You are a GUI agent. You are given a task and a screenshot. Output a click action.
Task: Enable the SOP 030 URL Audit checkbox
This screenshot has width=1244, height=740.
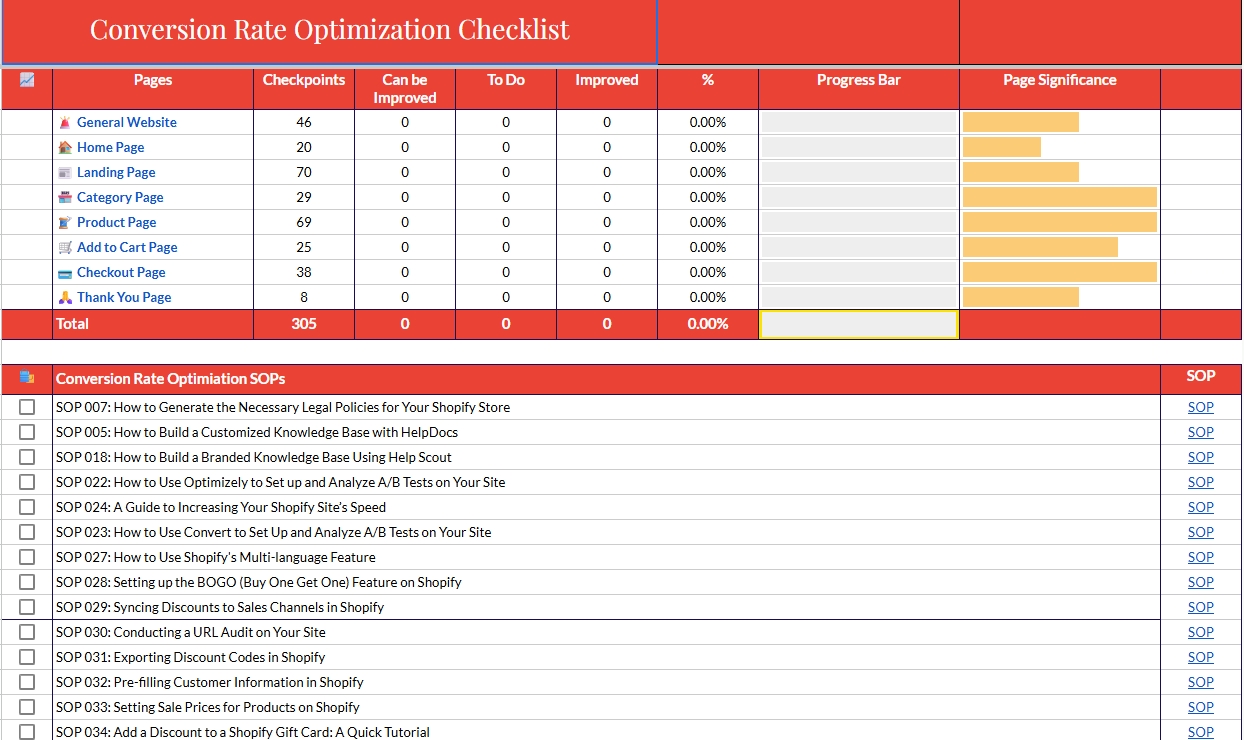pos(27,632)
